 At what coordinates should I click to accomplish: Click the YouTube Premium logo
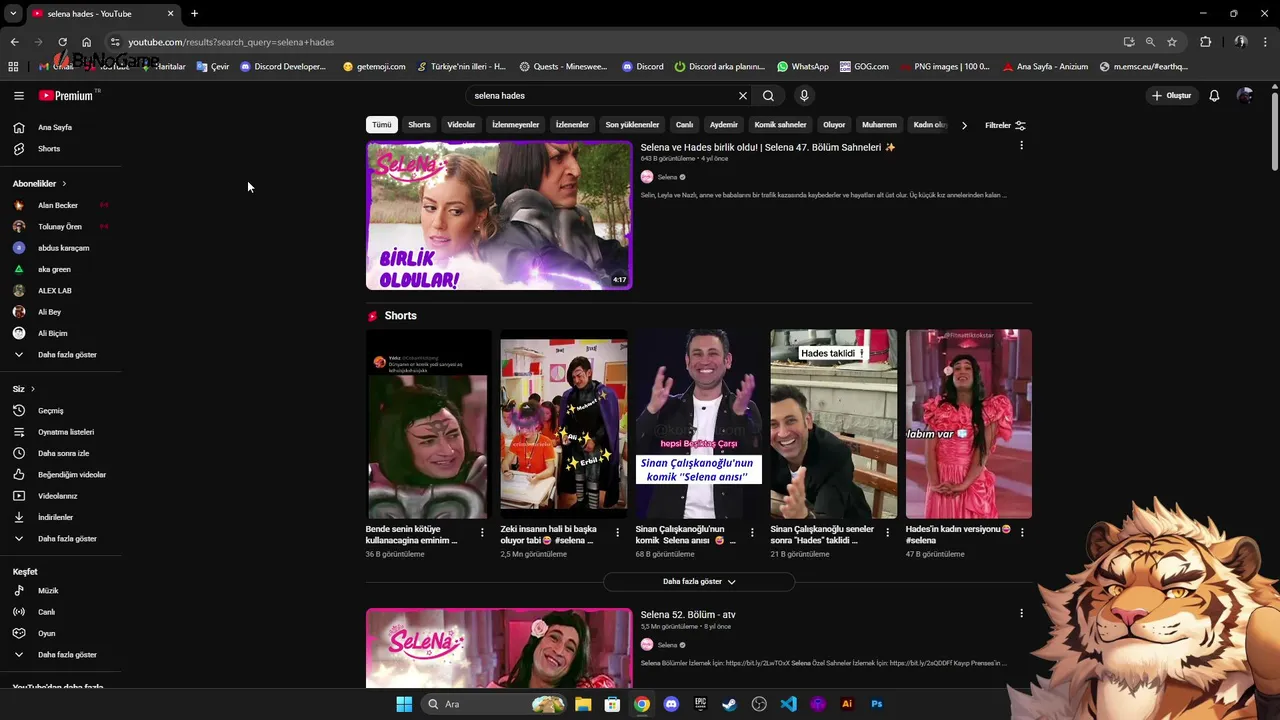coord(66,96)
